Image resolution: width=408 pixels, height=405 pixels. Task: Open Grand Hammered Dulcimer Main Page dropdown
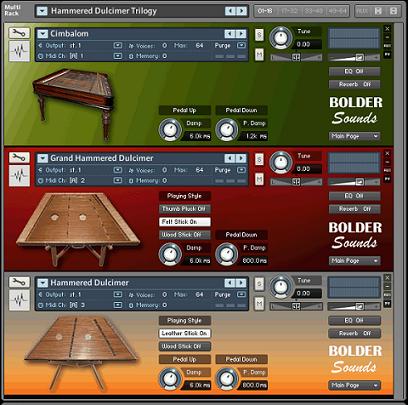click(x=354, y=261)
